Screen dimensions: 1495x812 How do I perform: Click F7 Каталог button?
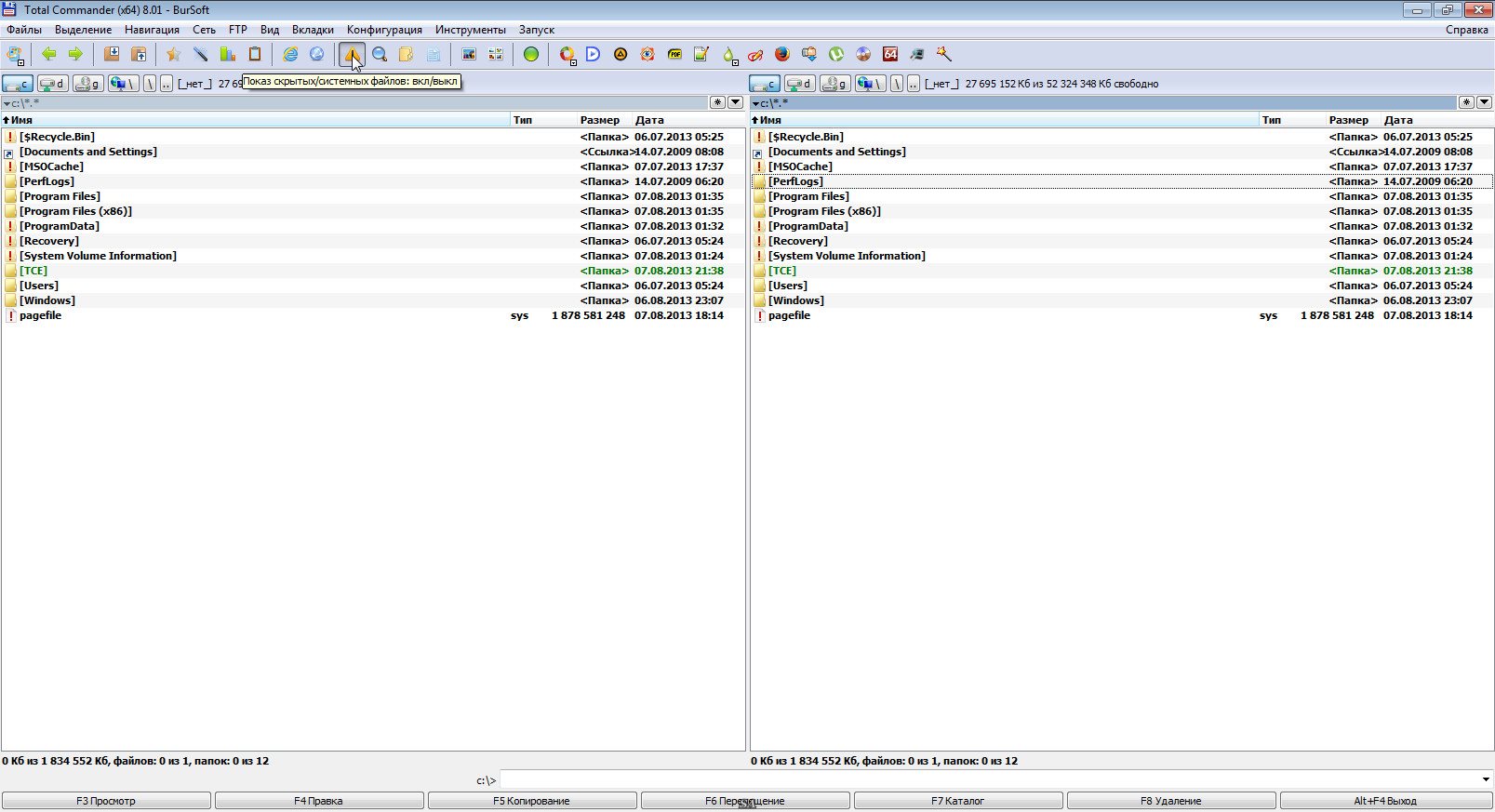pyautogui.click(x=957, y=801)
